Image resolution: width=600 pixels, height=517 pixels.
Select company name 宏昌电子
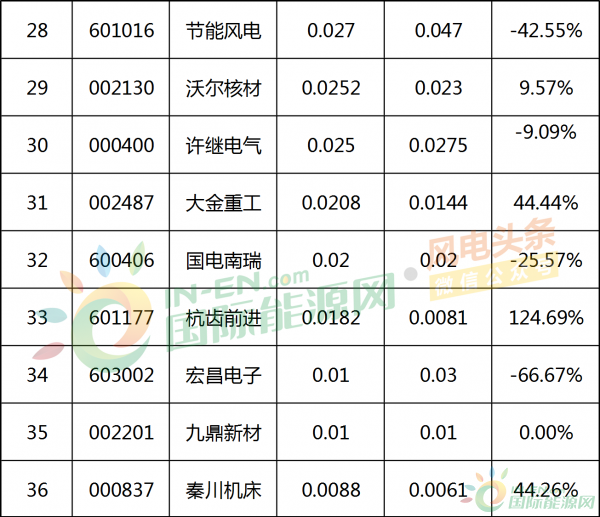click(x=223, y=375)
